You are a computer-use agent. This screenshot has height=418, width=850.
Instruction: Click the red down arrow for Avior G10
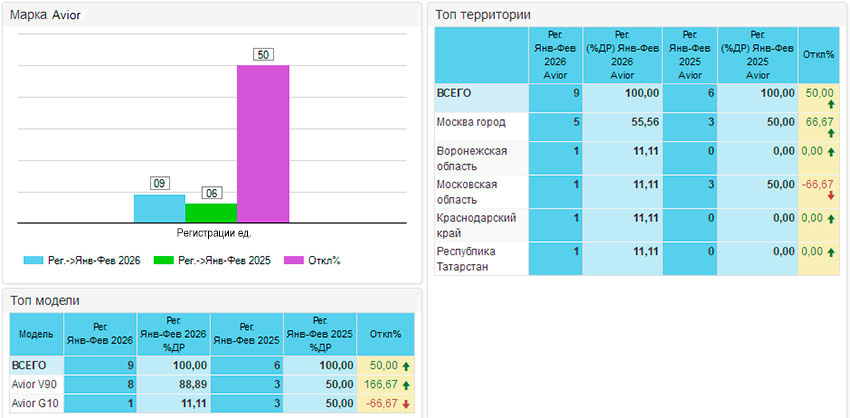pyautogui.click(x=406, y=402)
